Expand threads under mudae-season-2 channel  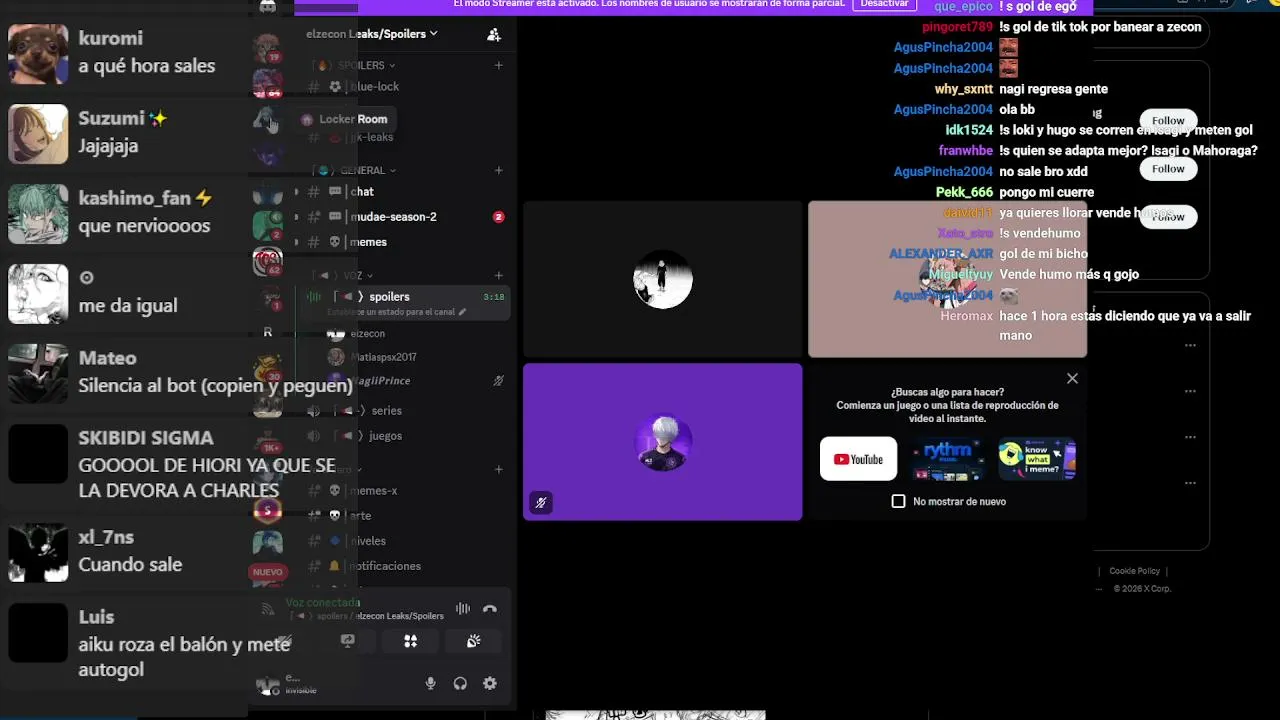tap(296, 217)
